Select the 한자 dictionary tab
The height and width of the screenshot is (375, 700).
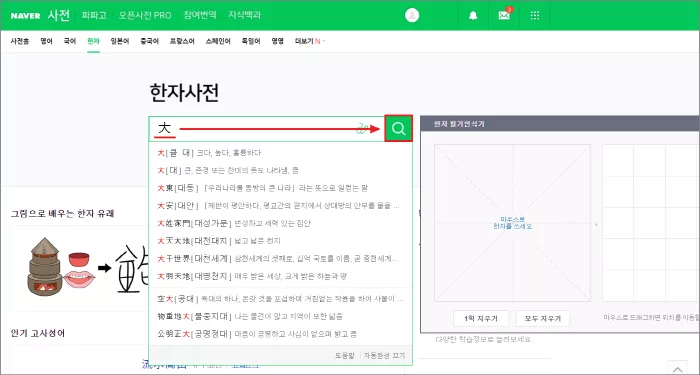click(93, 42)
